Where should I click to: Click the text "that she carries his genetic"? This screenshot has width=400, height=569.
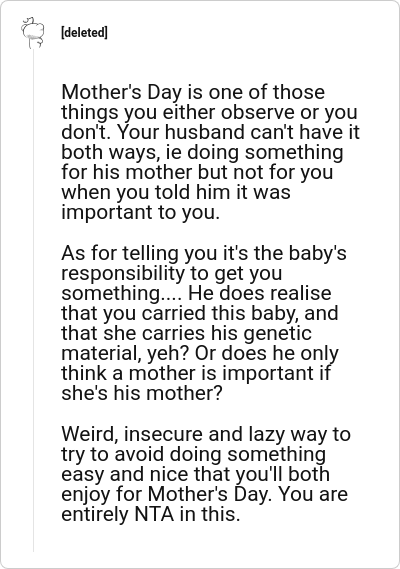pyautogui.click(x=186, y=333)
